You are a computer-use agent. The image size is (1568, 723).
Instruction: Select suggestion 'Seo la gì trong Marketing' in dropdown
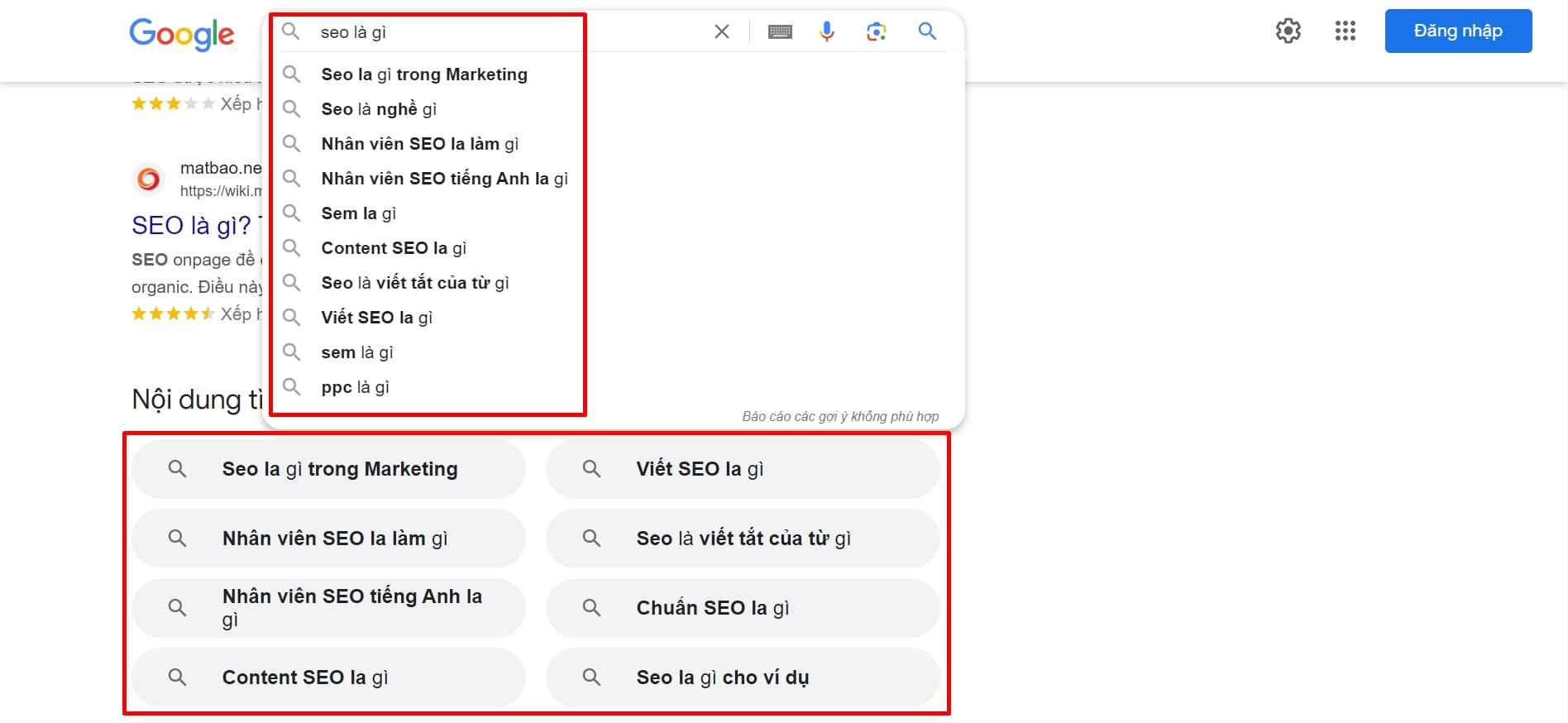pos(613,74)
